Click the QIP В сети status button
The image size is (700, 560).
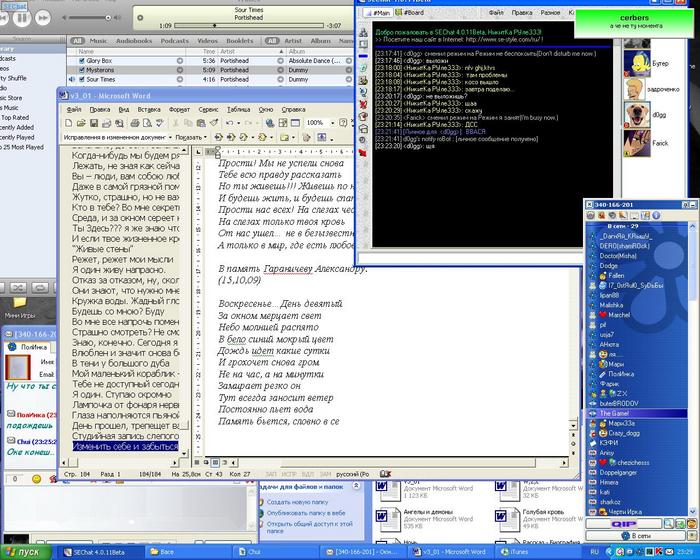[x=636, y=536]
